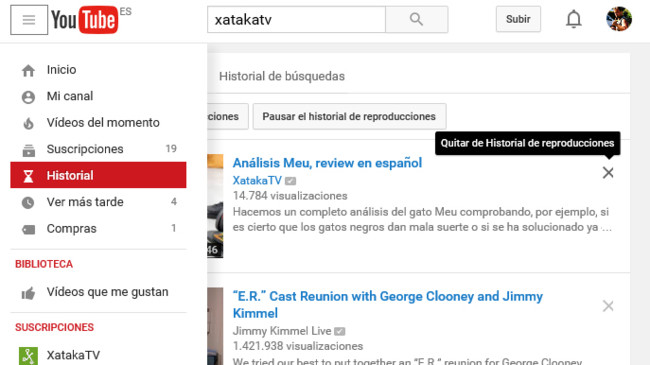Switch to Historial de búsquedas tab
This screenshot has width=650, height=365.
282,76
